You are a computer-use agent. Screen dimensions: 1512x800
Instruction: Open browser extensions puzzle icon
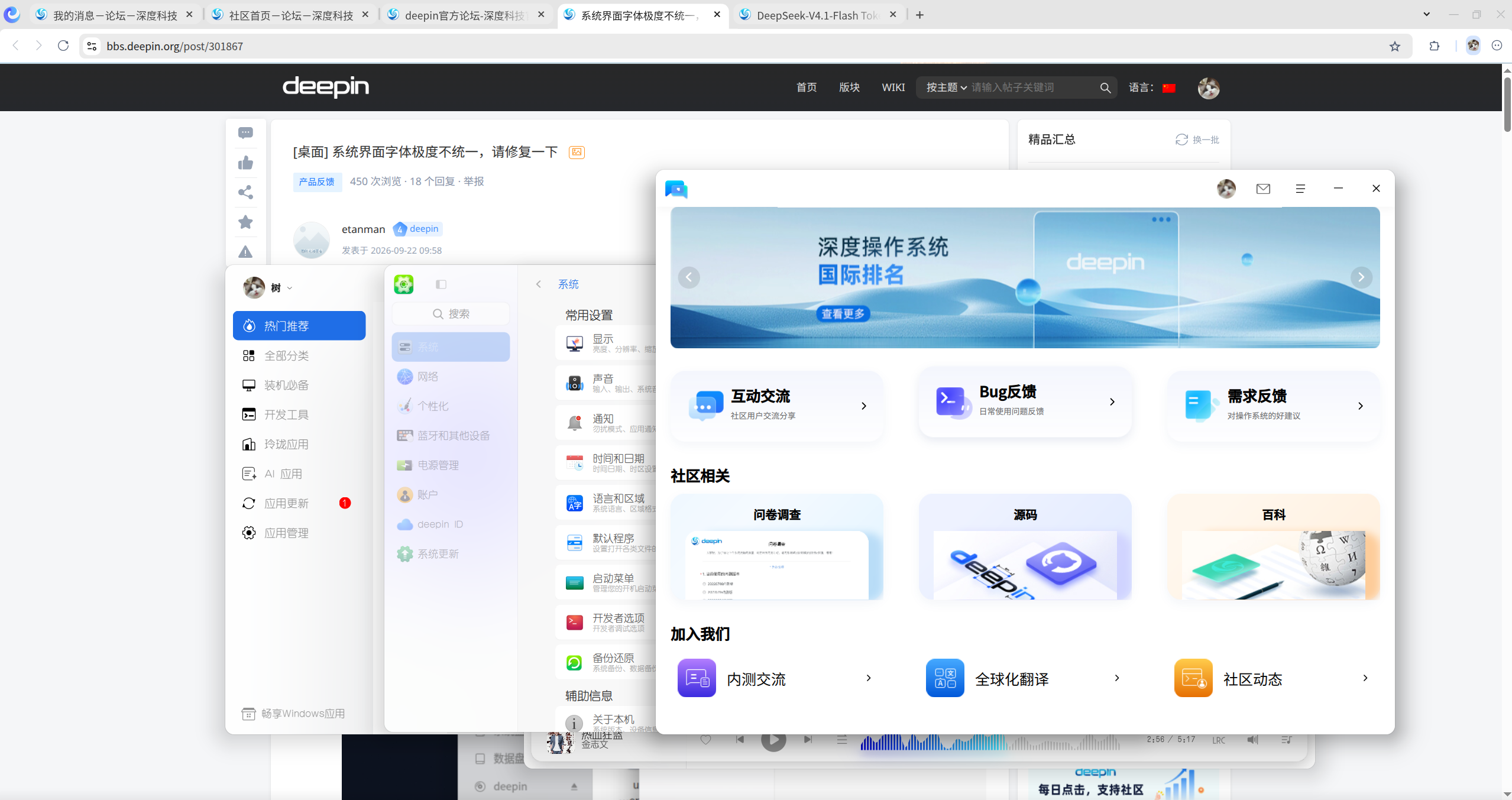coord(1434,46)
